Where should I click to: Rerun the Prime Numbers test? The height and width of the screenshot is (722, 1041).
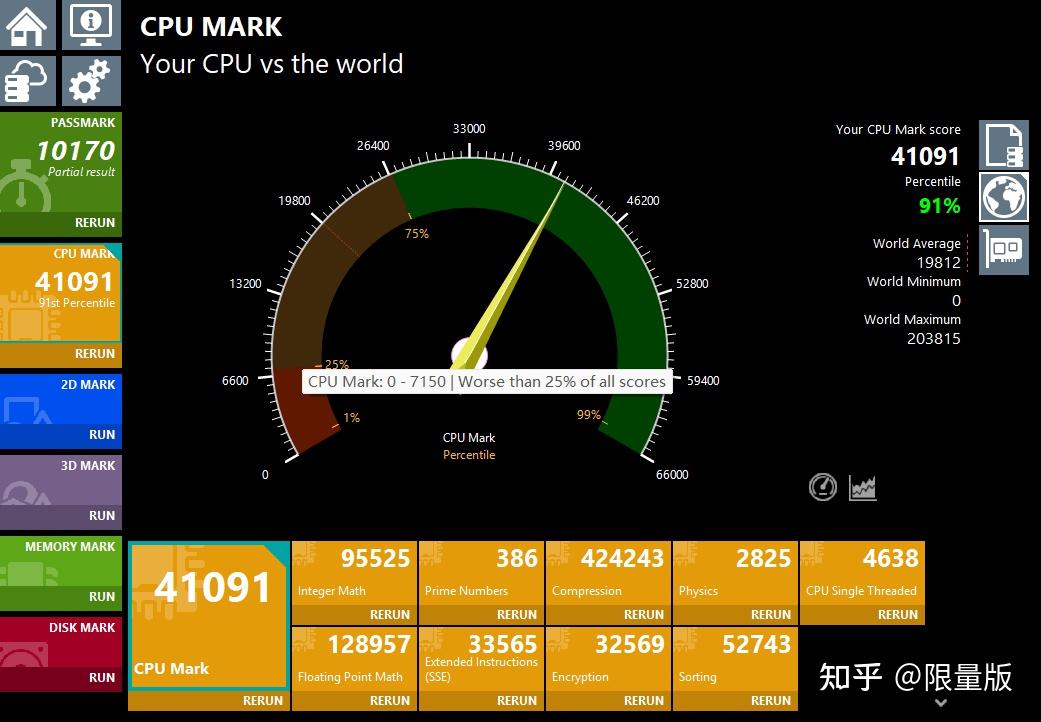(x=517, y=614)
